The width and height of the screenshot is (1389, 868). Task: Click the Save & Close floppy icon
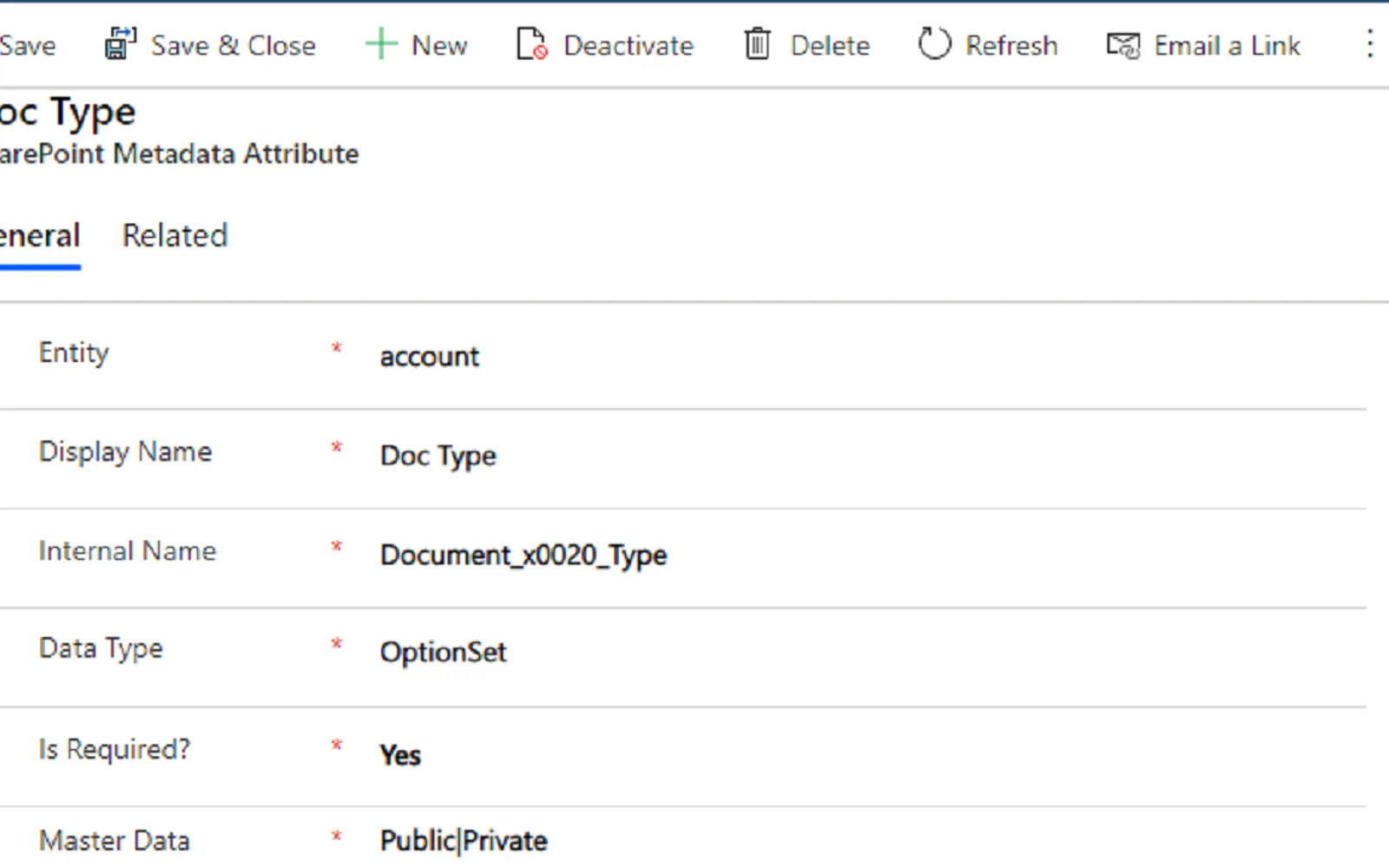click(x=121, y=43)
